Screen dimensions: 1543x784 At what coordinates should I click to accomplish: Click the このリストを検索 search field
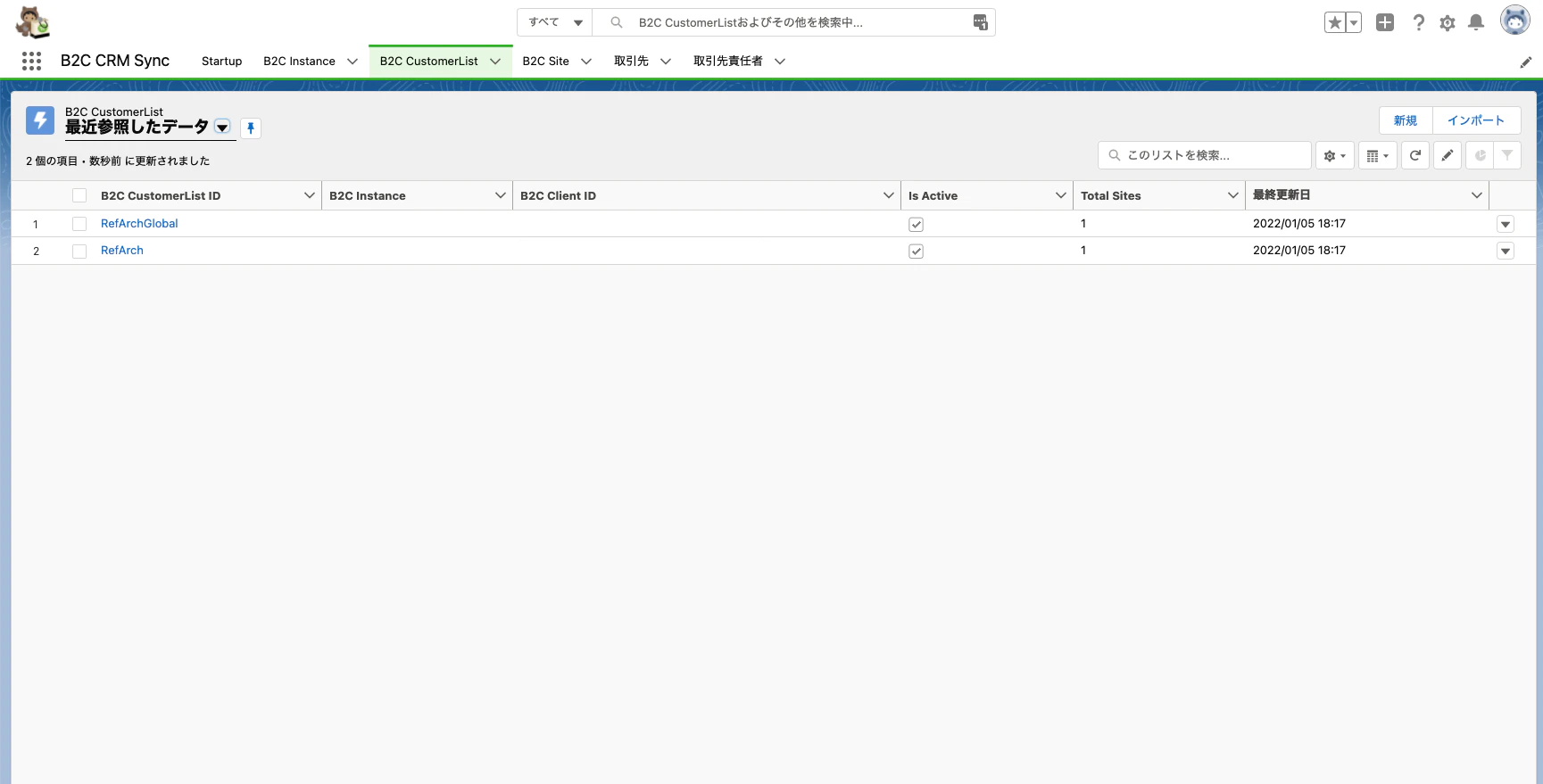(1205, 155)
